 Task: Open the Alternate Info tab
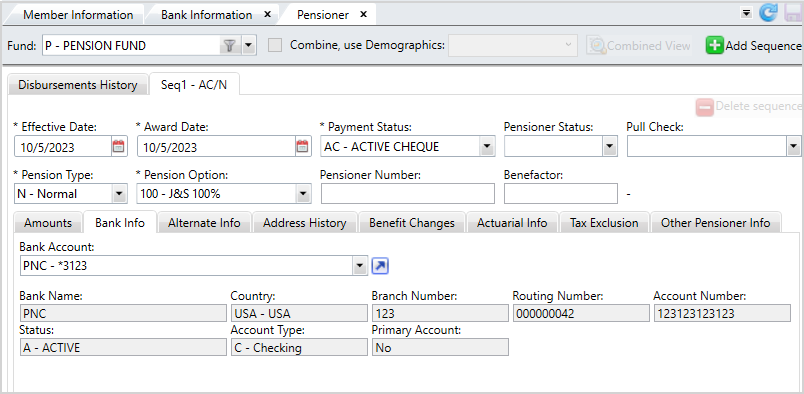[x=204, y=223]
